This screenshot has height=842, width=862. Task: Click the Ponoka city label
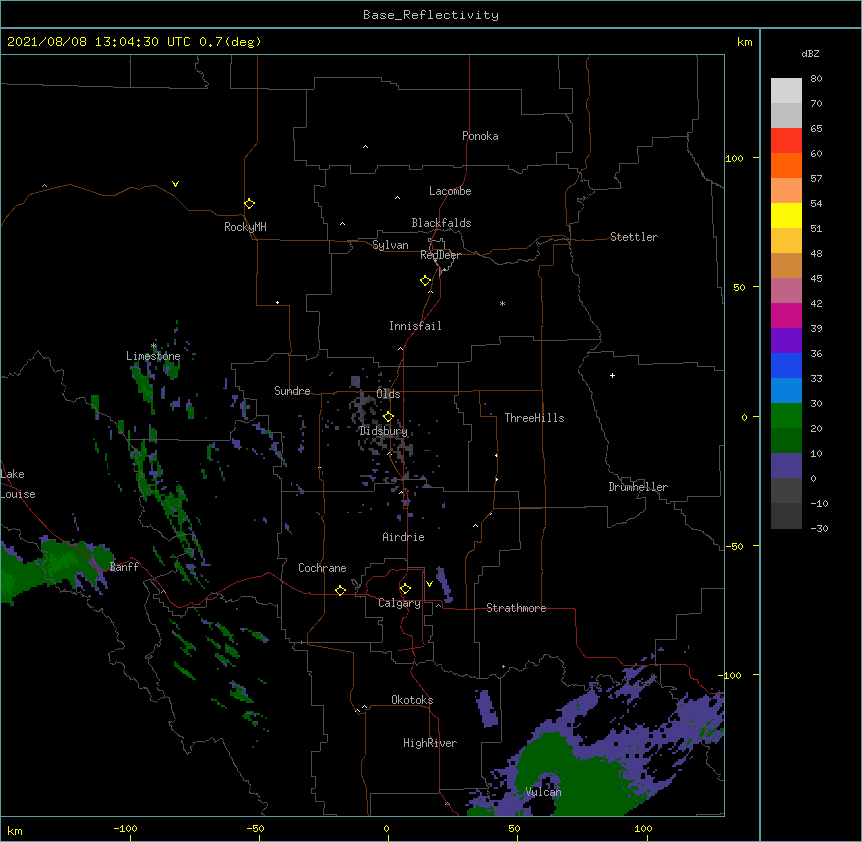click(480, 136)
